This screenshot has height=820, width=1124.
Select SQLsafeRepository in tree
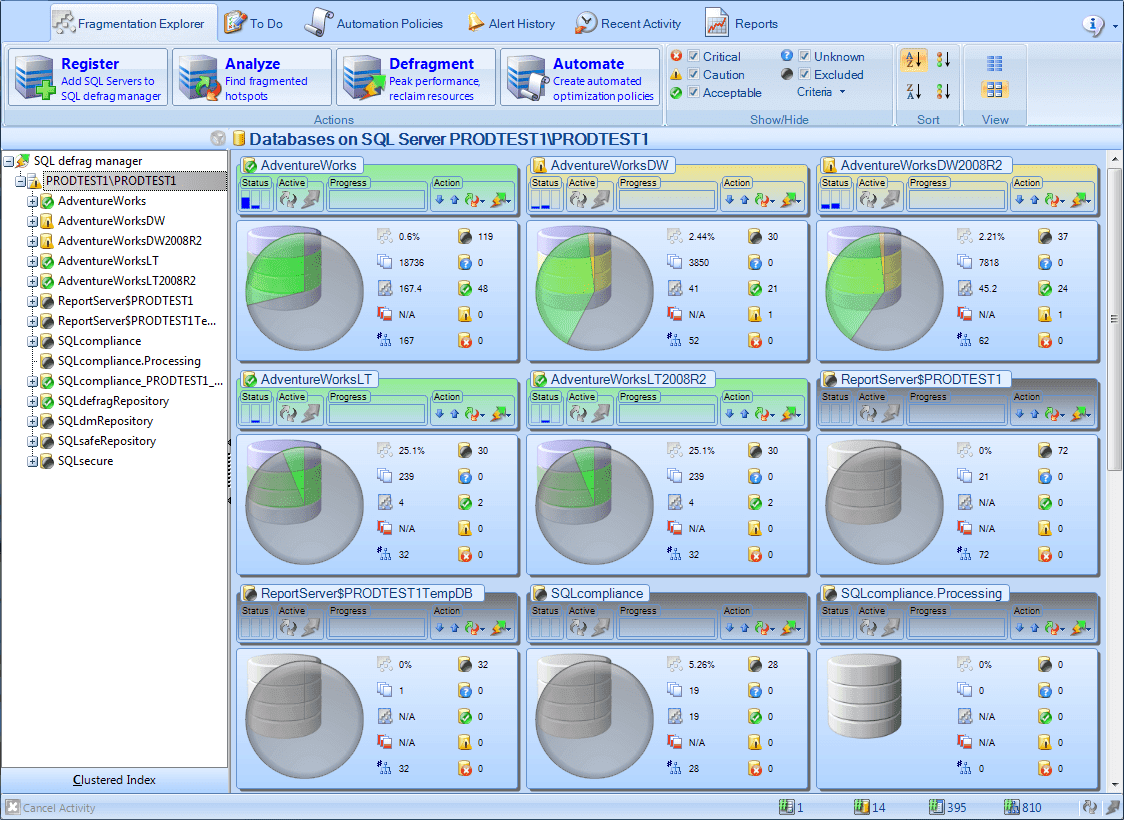[x=107, y=442]
